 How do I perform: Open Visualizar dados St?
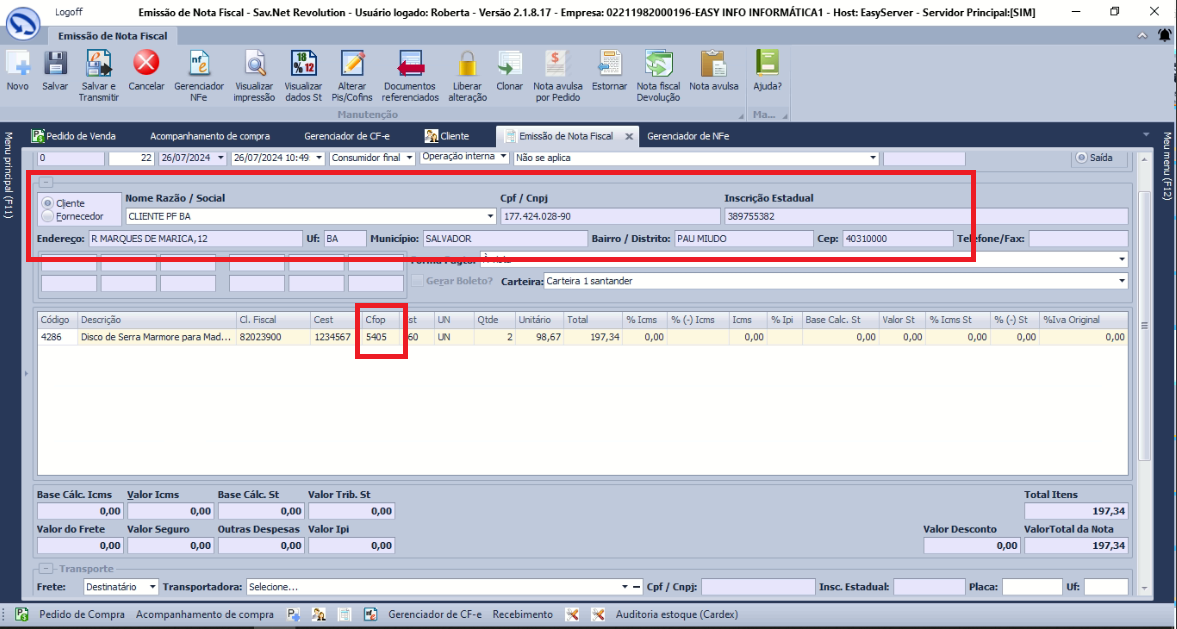tap(303, 64)
